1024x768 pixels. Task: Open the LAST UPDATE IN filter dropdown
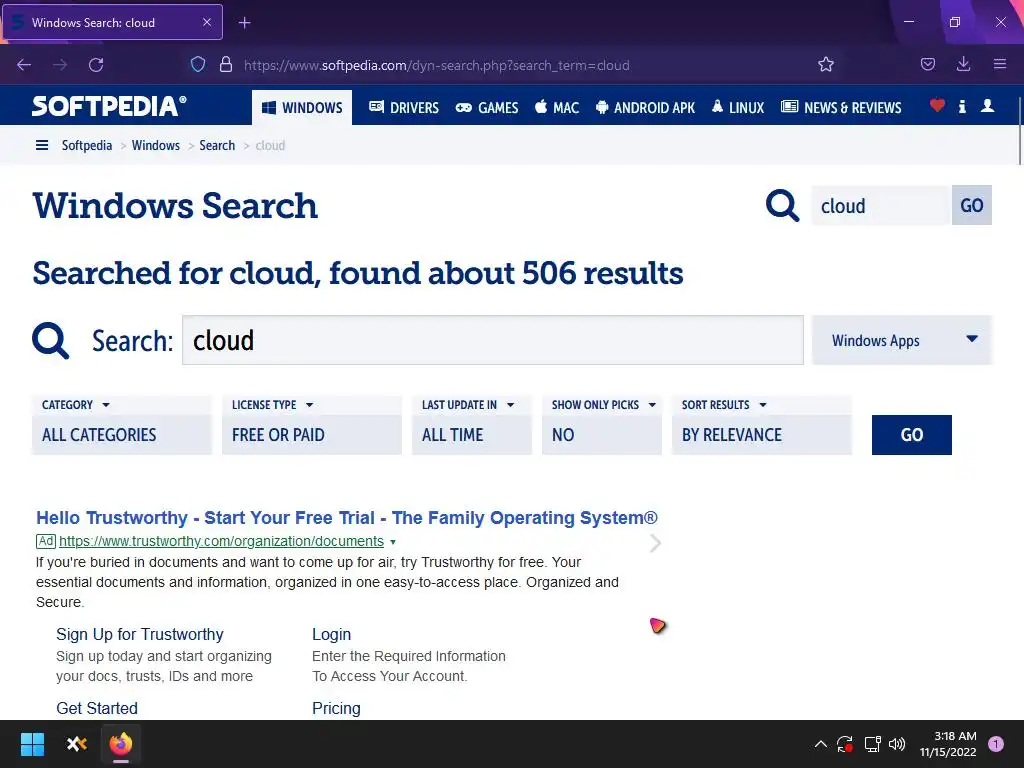tap(472, 424)
